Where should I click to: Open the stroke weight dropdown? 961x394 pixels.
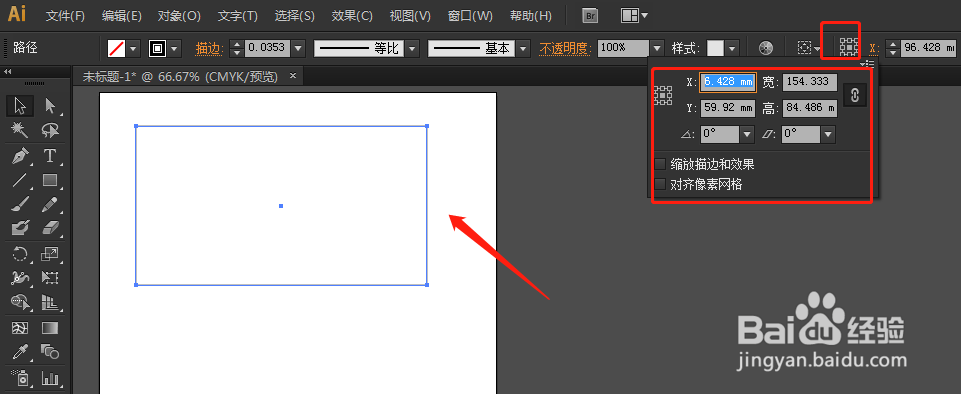point(298,48)
